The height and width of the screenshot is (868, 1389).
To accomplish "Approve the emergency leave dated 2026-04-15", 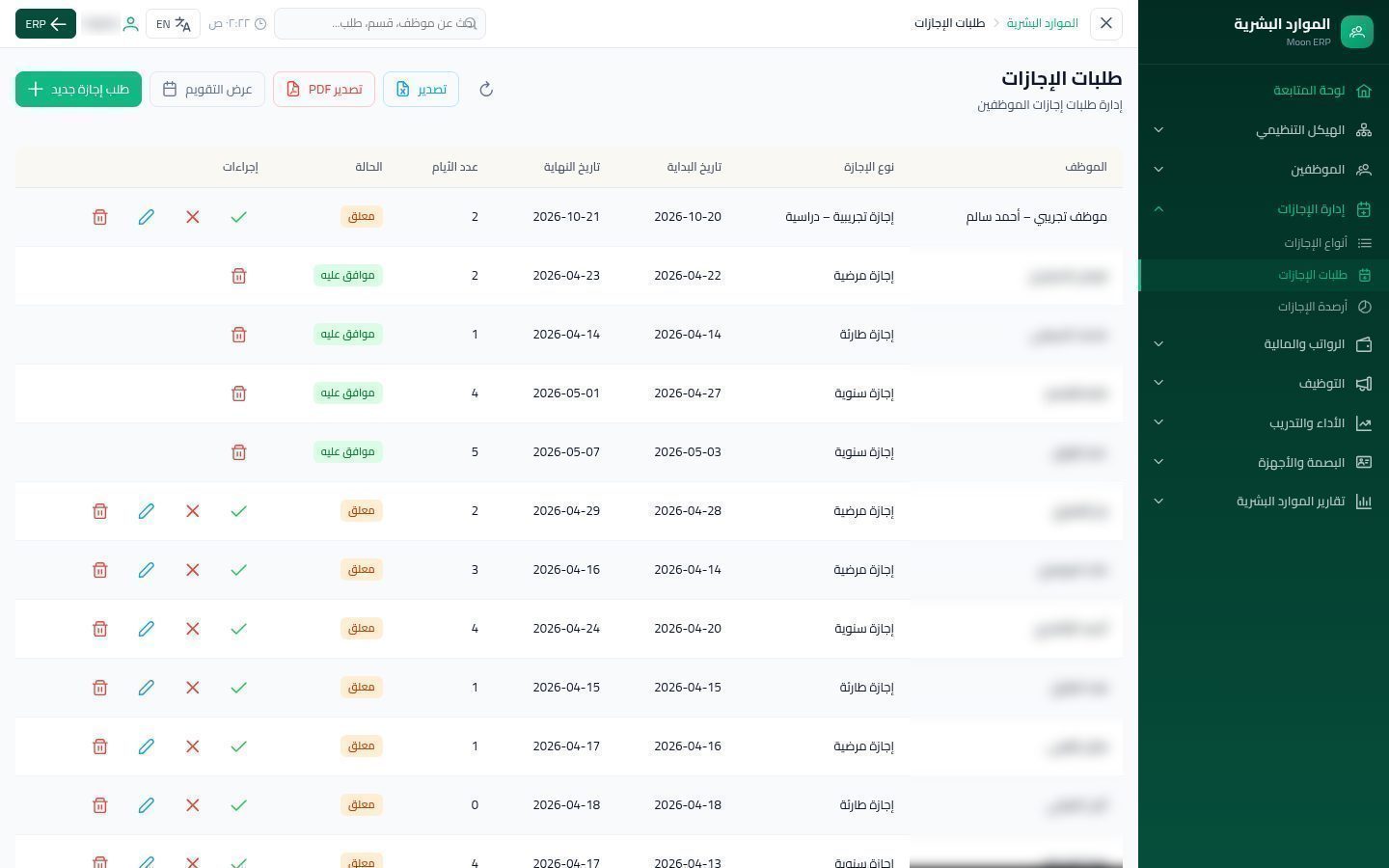I will 239,688.
